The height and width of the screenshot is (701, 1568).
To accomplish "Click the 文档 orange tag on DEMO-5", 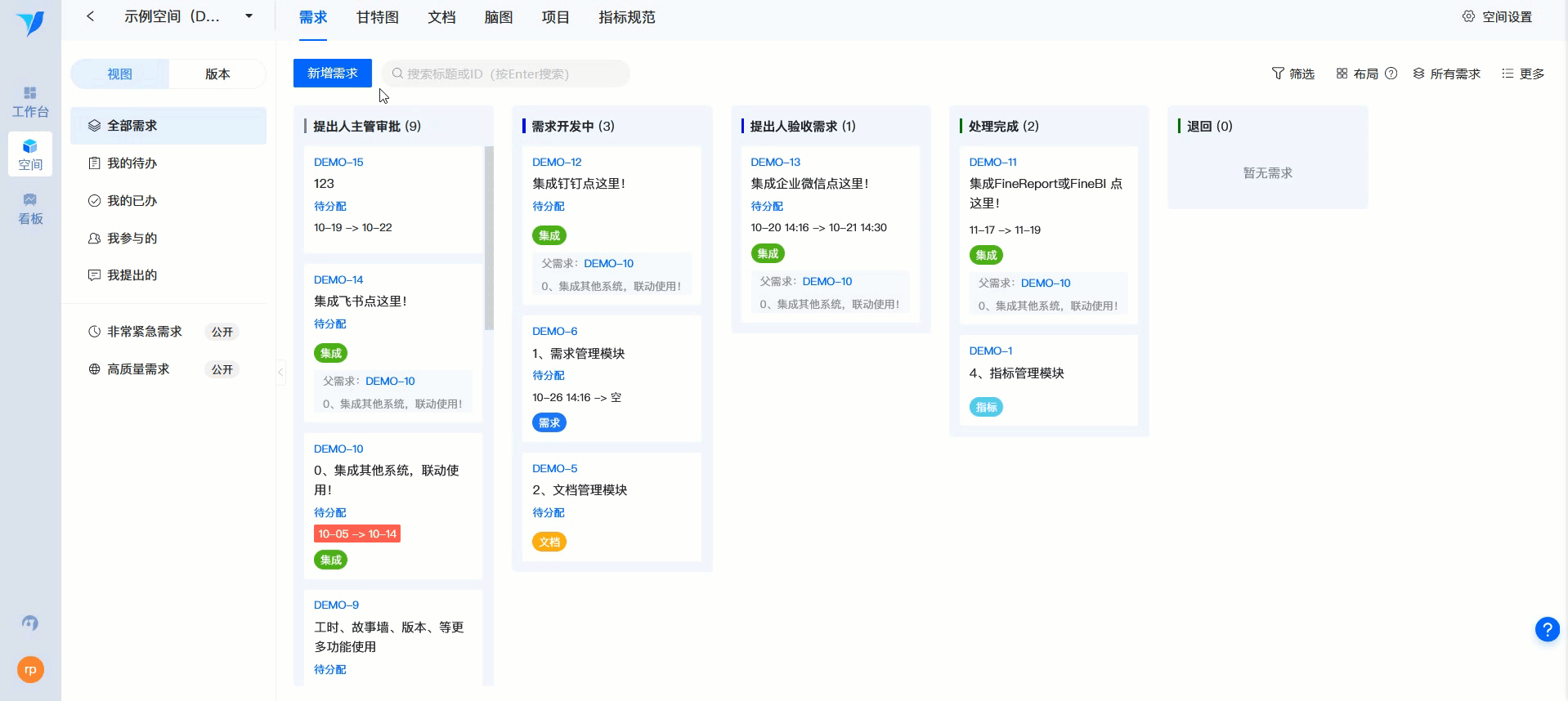I will [549, 542].
